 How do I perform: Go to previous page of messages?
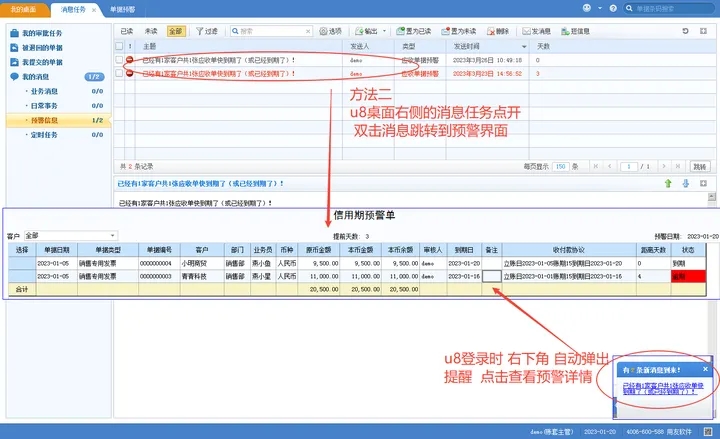click(x=609, y=166)
